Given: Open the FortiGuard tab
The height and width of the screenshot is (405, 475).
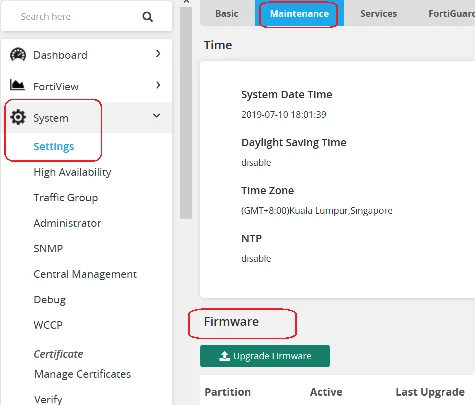Looking at the screenshot, I should click(451, 14).
